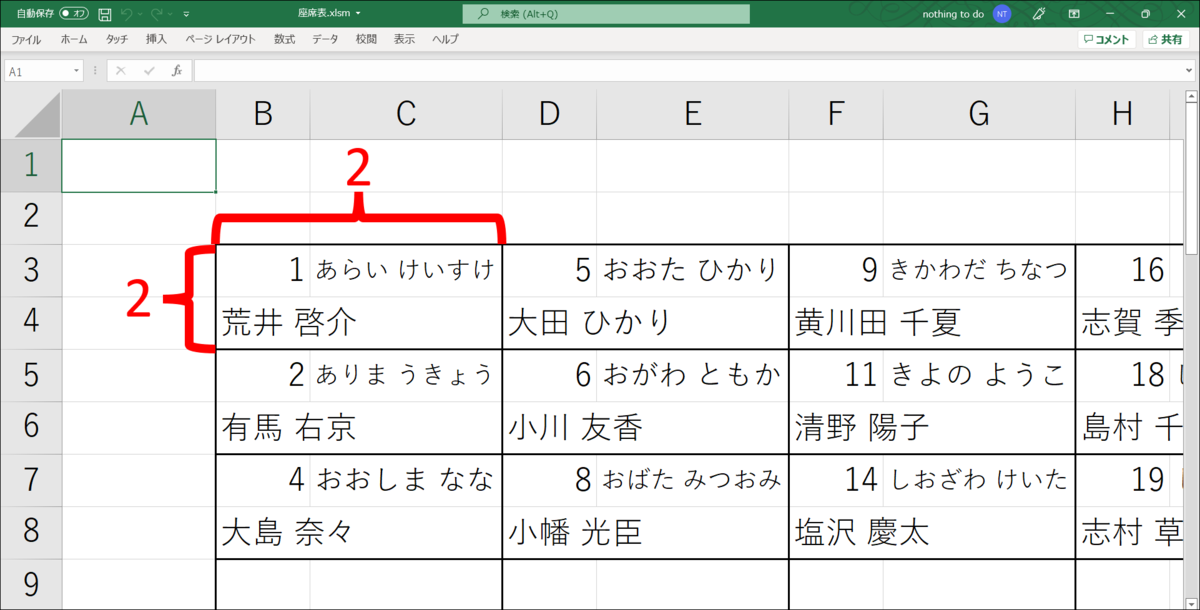
Task: Click the Undo arrow icon
Action: coord(126,14)
